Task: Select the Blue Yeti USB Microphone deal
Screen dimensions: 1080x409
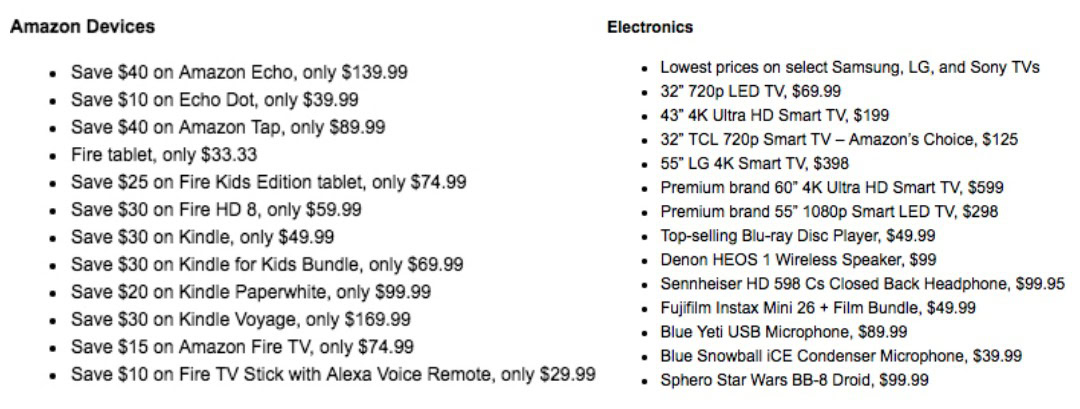Action: pos(784,332)
